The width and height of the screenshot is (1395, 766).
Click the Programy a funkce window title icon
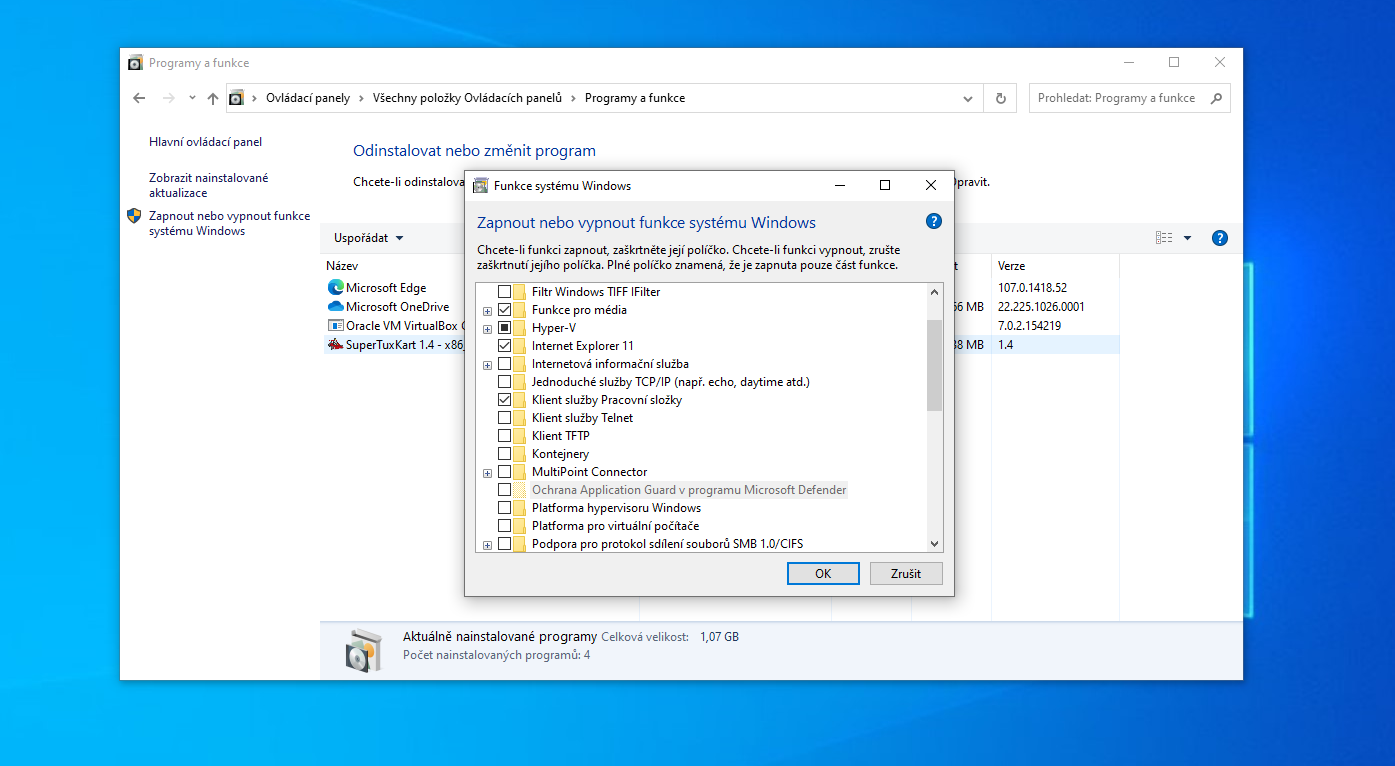pos(135,63)
